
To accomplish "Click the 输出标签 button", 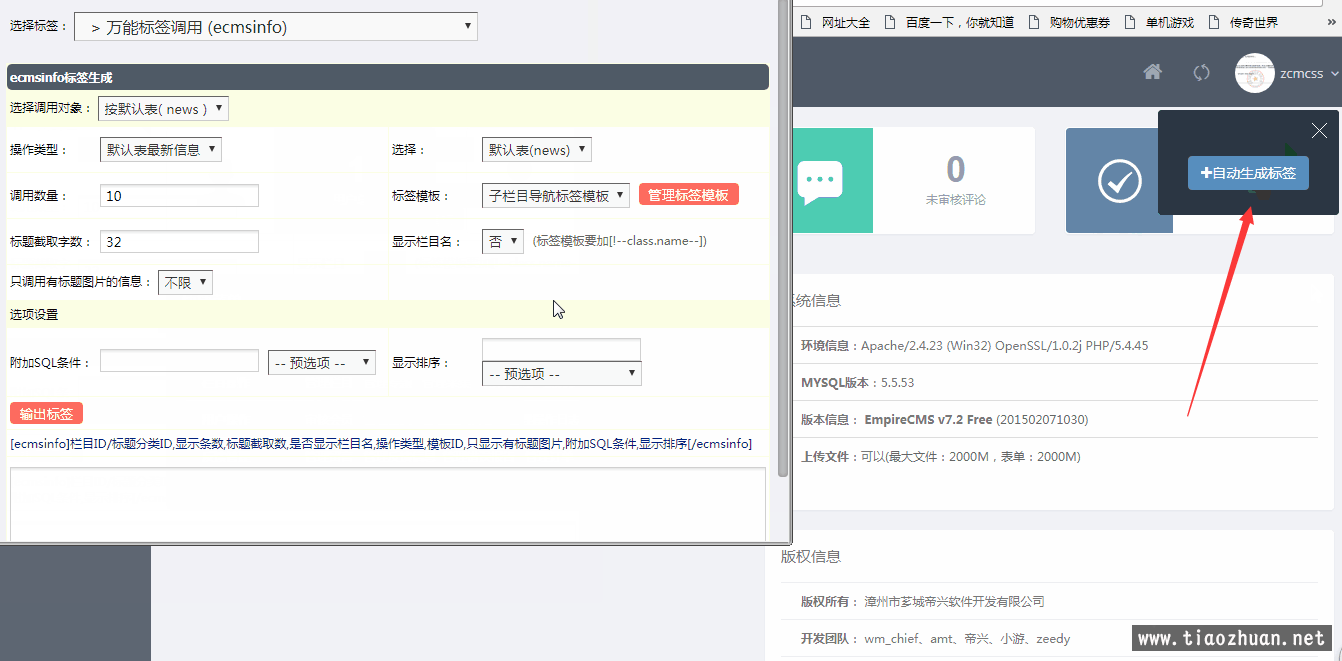I will click(x=46, y=414).
